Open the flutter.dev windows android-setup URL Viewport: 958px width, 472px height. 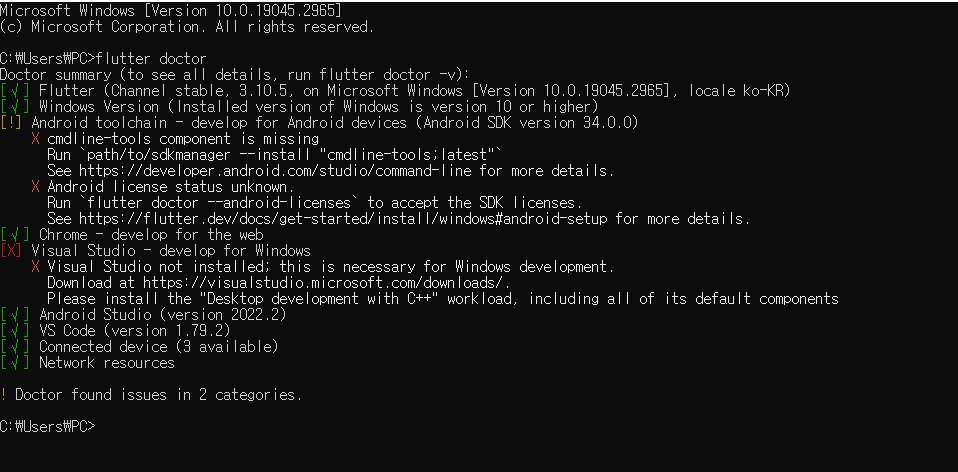(x=343, y=219)
